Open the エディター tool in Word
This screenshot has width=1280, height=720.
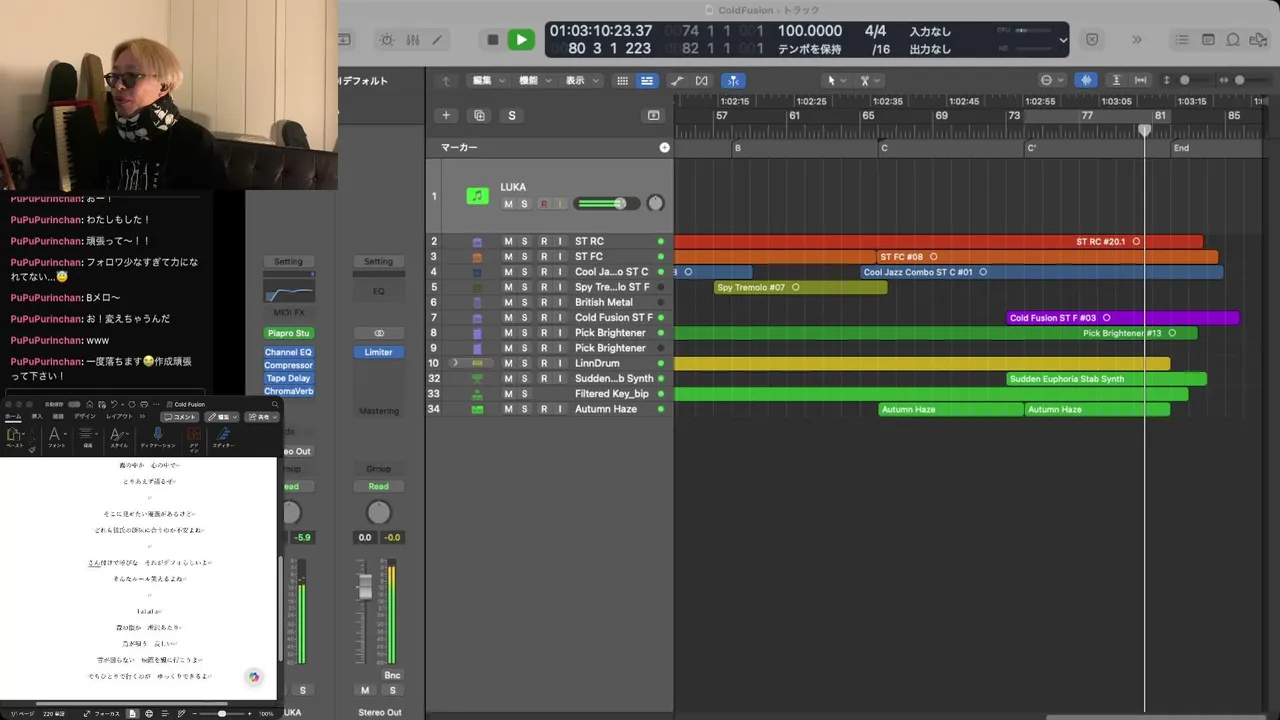pos(223,436)
